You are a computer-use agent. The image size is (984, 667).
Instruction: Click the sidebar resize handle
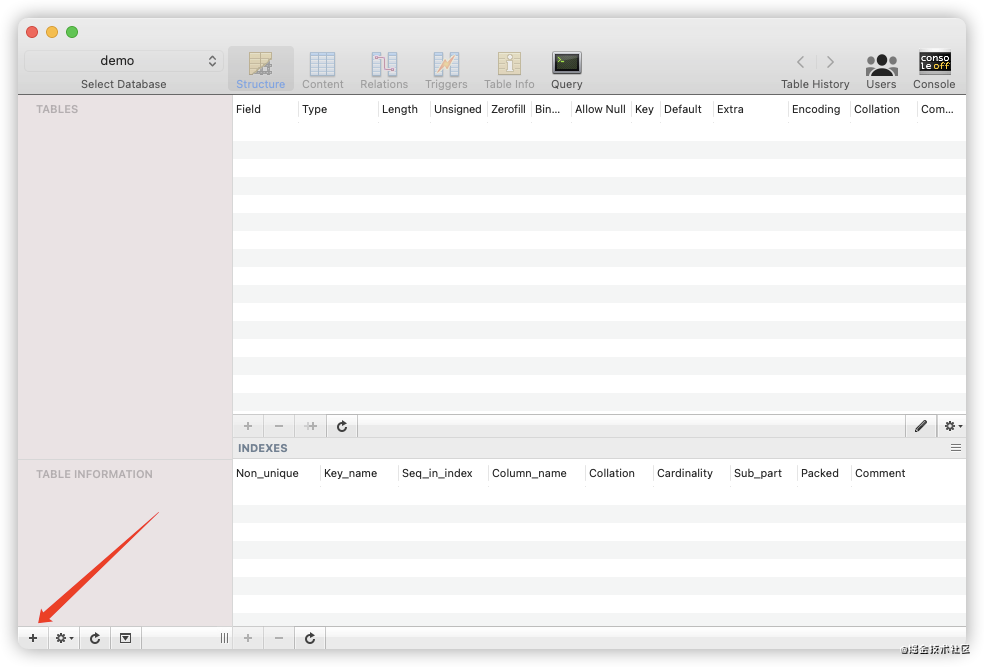tap(224, 638)
